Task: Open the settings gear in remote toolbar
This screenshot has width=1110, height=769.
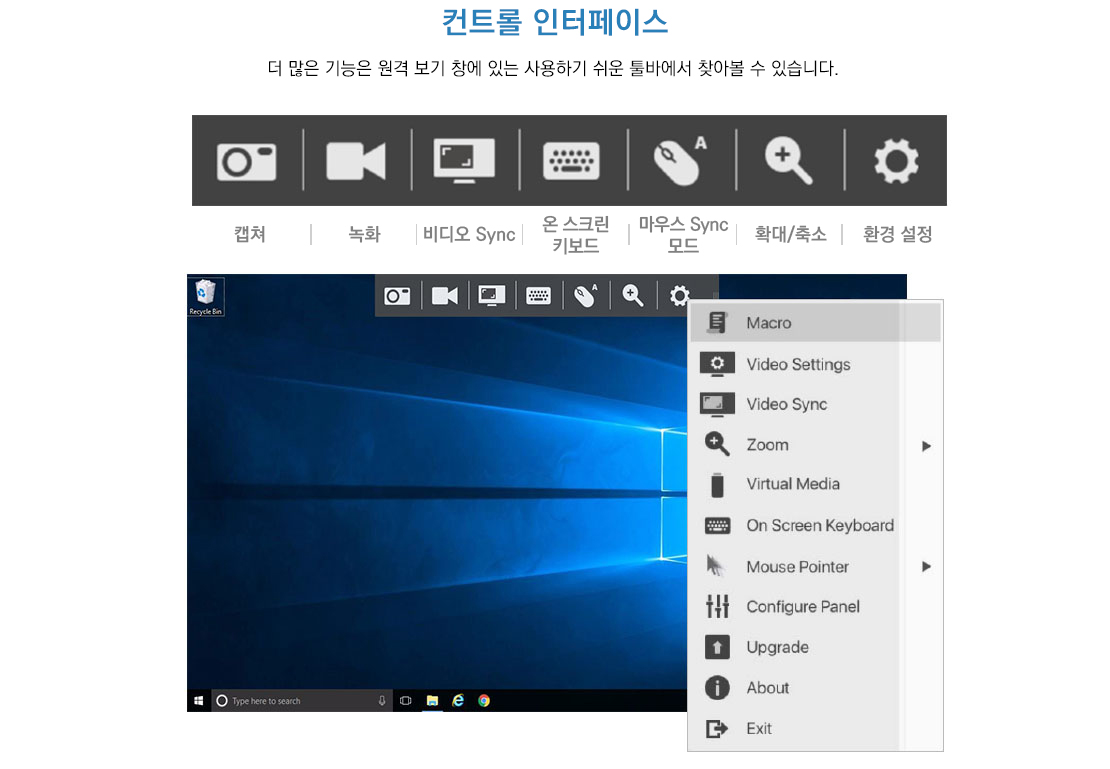Action: [680, 296]
